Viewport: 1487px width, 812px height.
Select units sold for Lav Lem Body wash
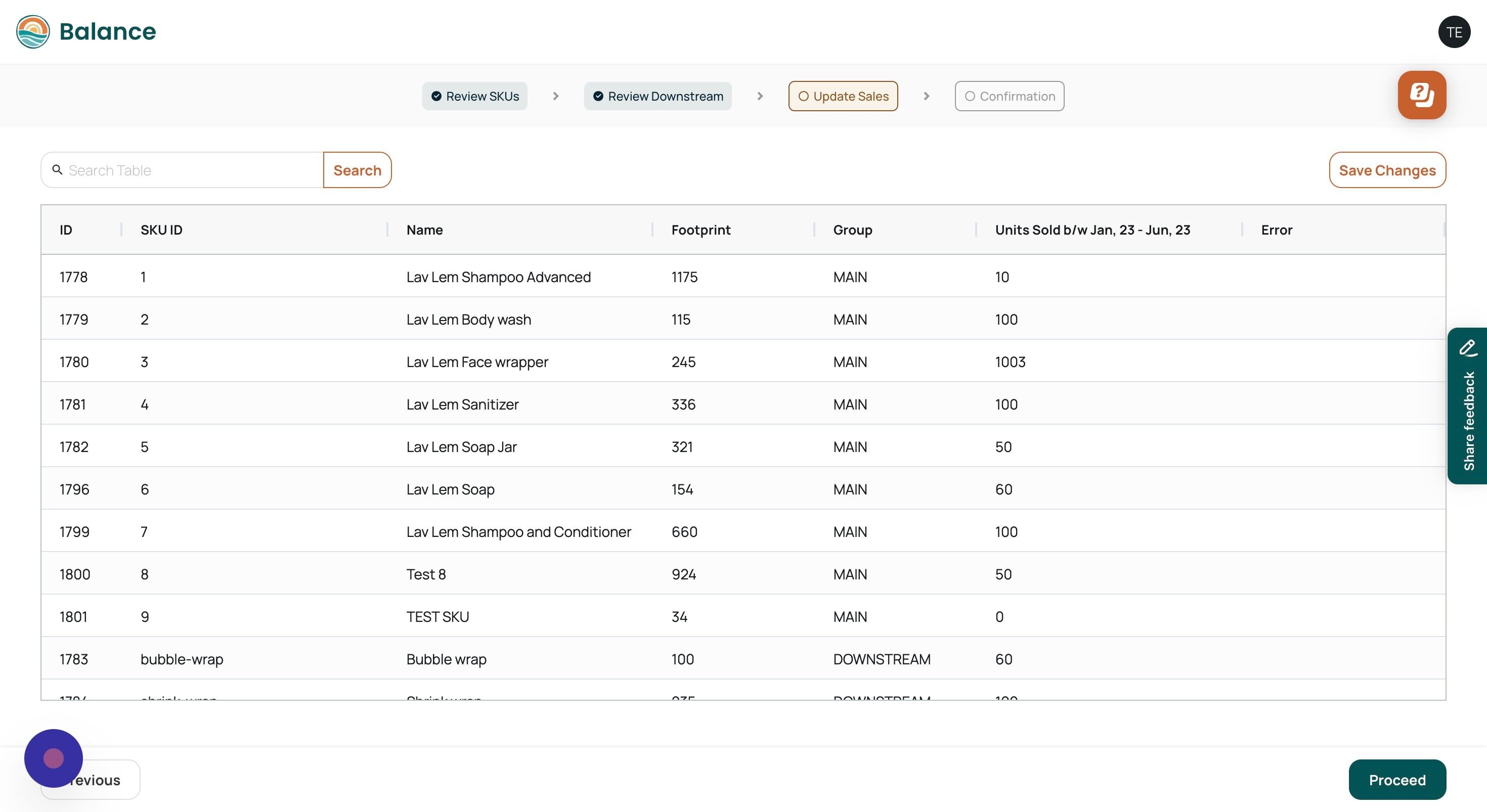click(1006, 320)
